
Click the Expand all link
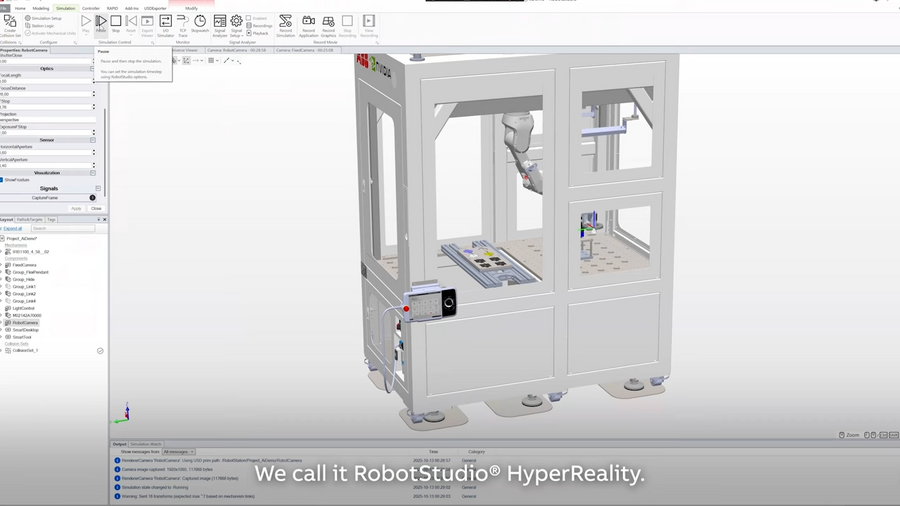[x=13, y=228]
